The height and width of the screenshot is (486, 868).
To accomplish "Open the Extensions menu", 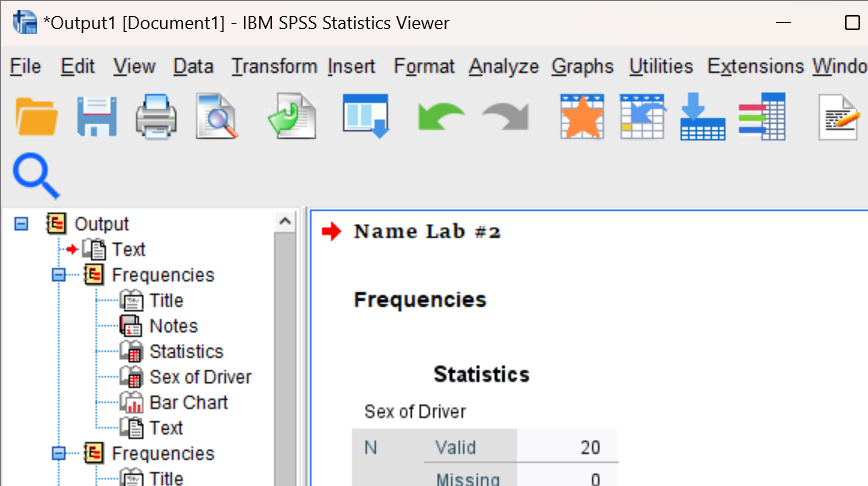I will [x=756, y=66].
